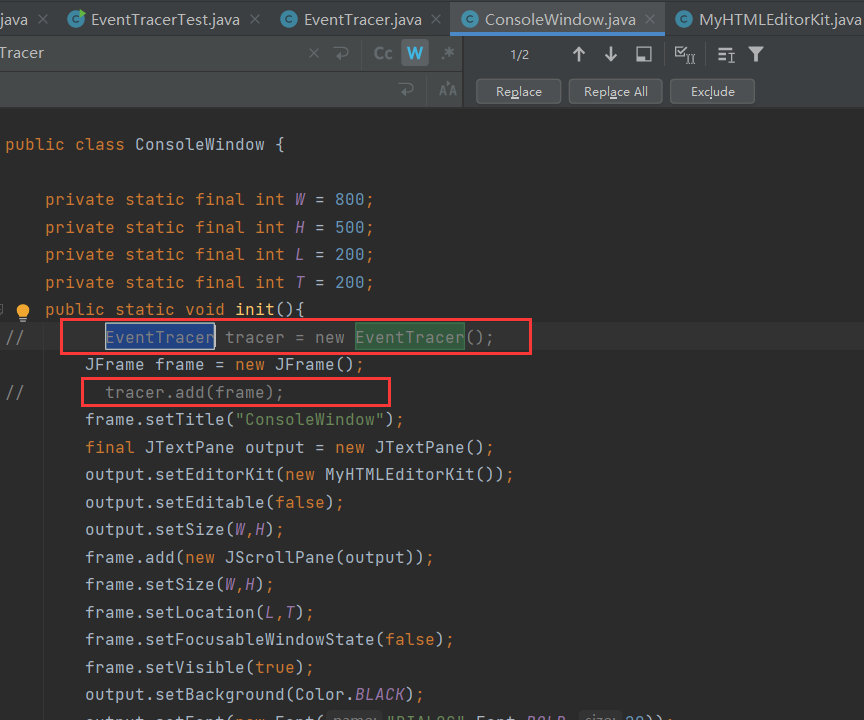Open the search filter options
Viewport: 864px width, 720px height.
click(x=756, y=54)
